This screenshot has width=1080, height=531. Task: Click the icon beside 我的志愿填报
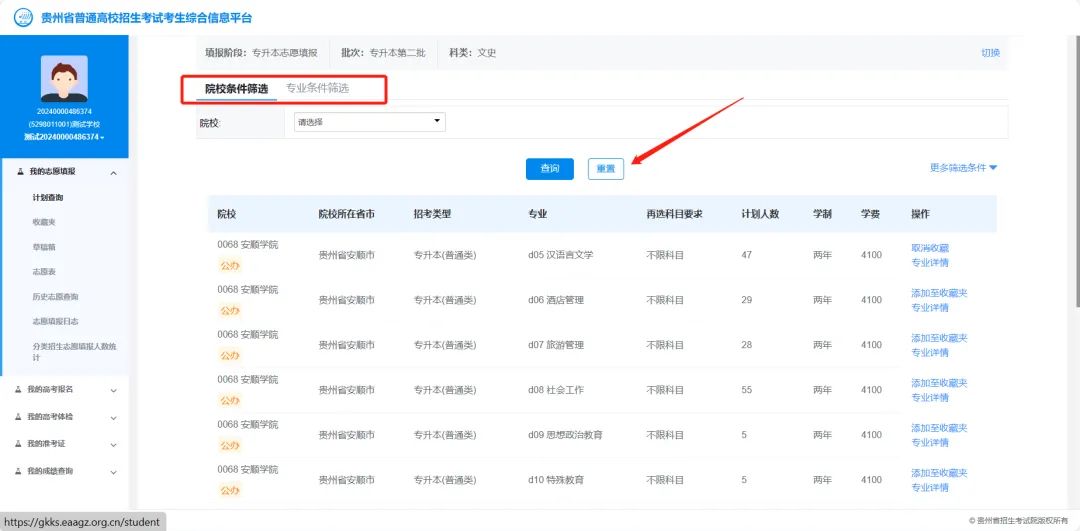[x=21, y=172]
